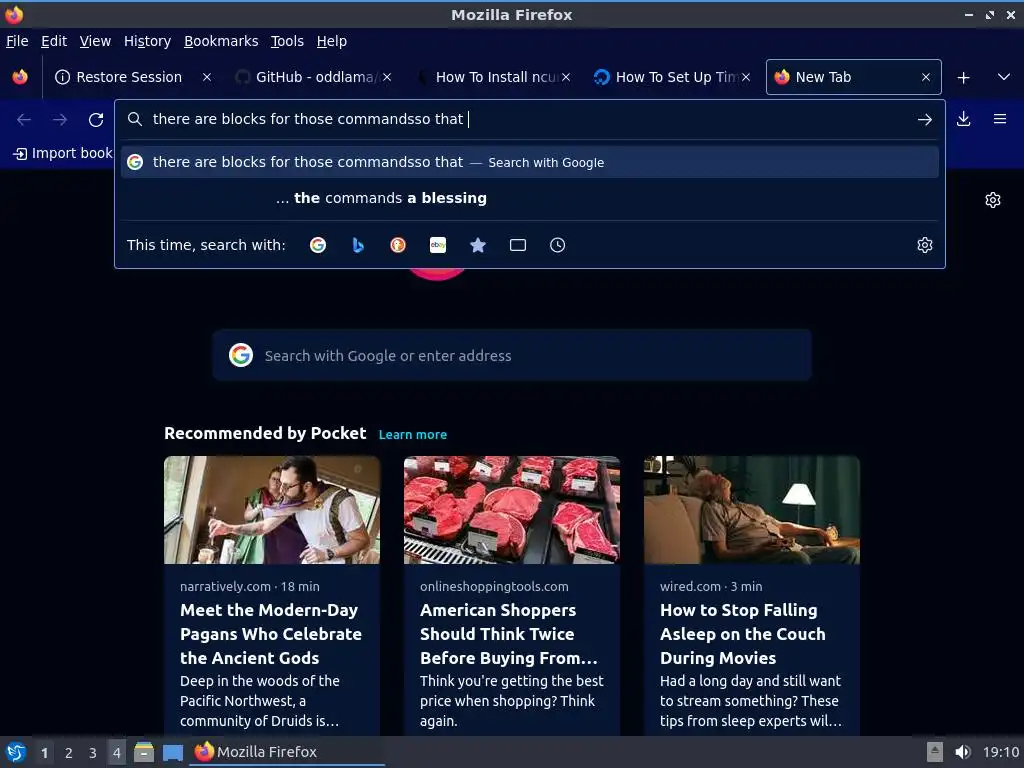Click the Import bookmarks toolbar button
This screenshot has width=1024, height=768.
click(63, 153)
